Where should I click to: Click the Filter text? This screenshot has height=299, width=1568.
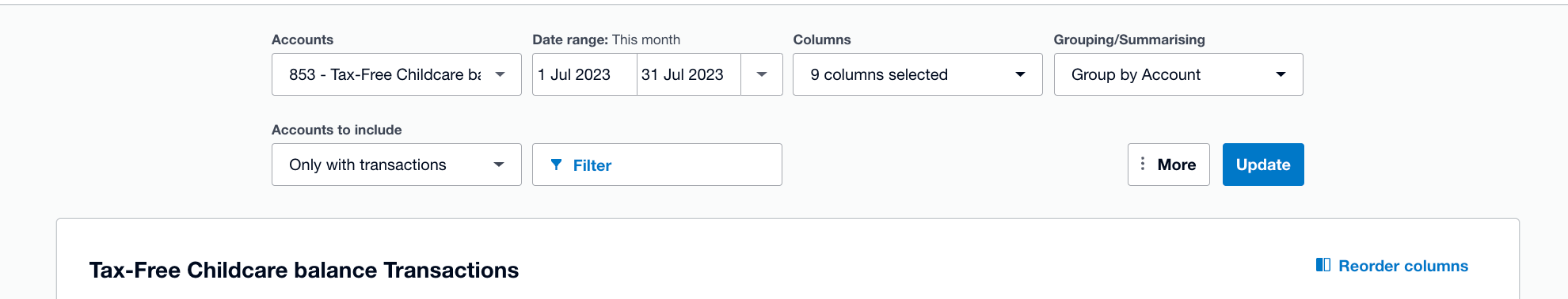[x=592, y=165]
